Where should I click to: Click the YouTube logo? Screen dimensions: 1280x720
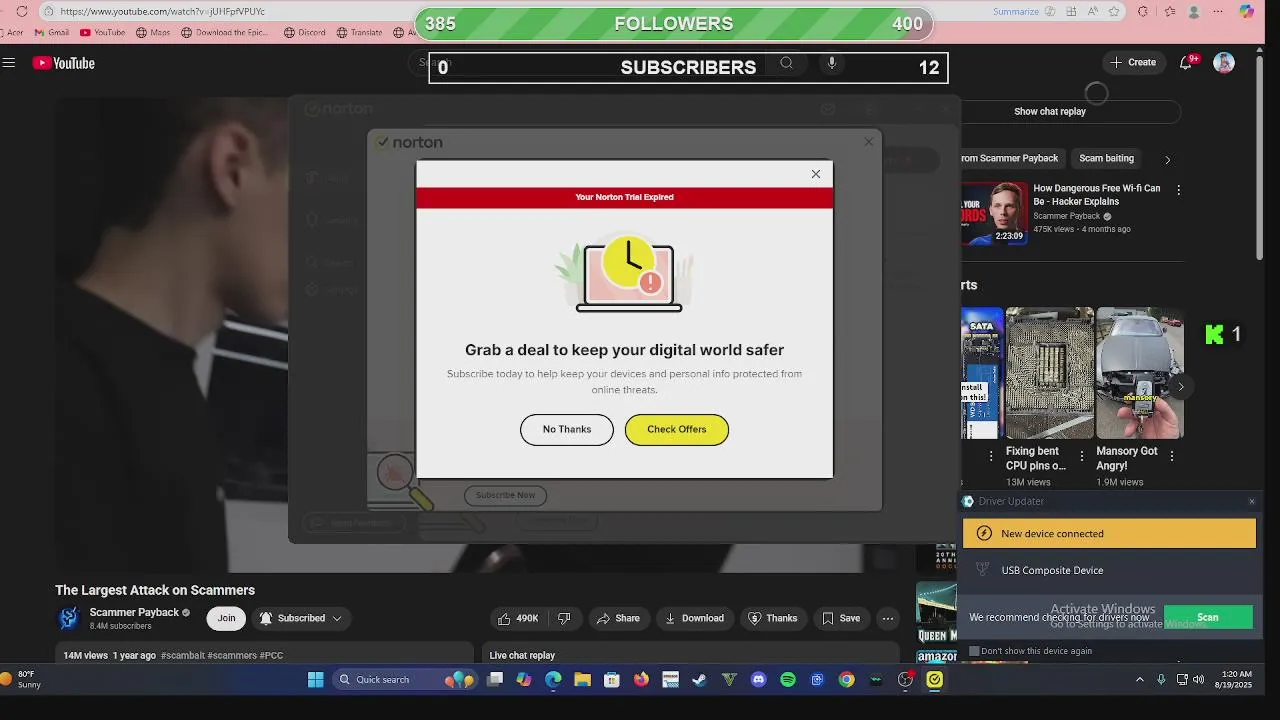pyautogui.click(x=63, y=63)
